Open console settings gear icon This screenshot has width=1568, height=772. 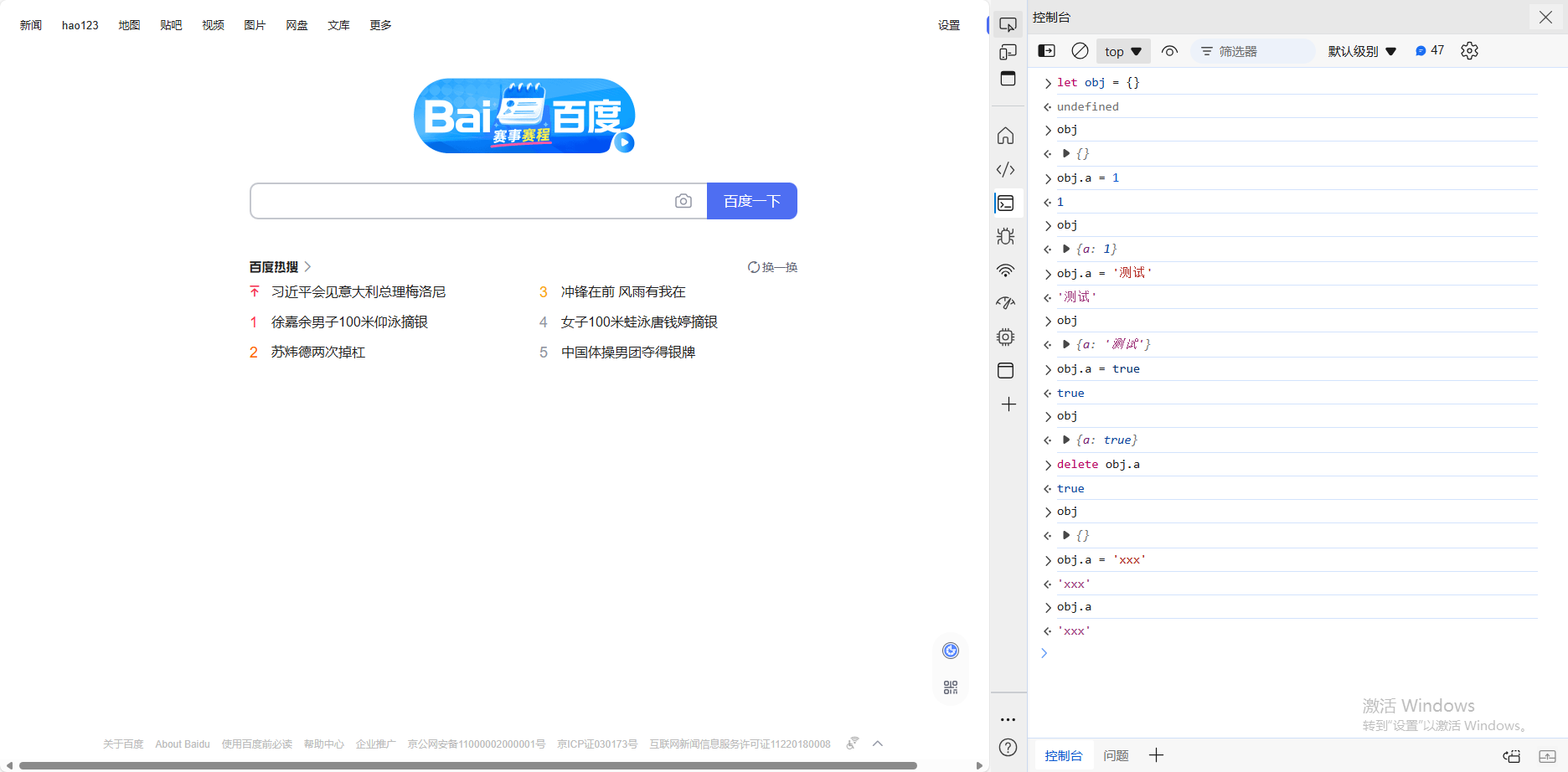coord(1469,51)
